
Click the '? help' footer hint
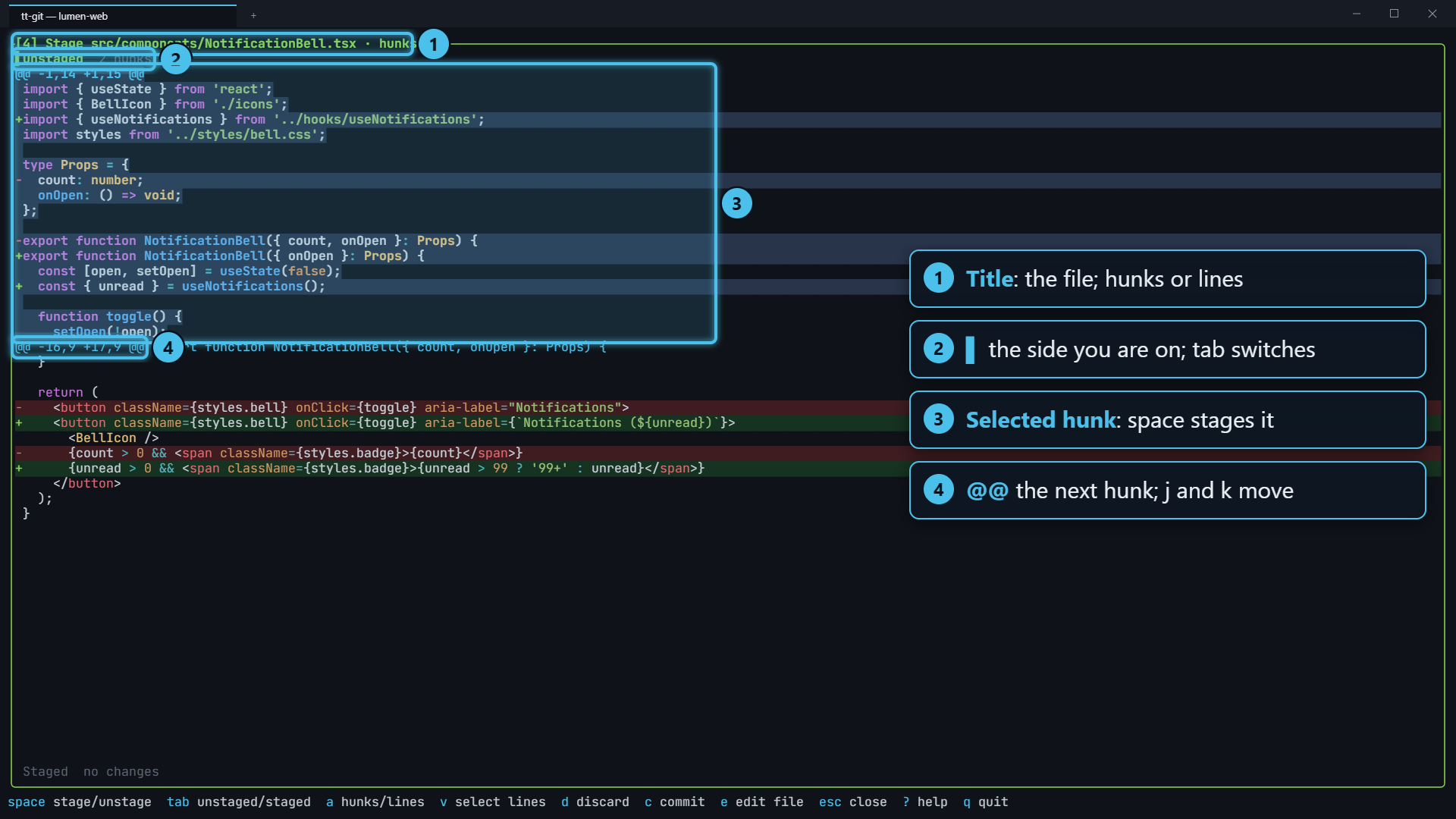click(925, 802)
